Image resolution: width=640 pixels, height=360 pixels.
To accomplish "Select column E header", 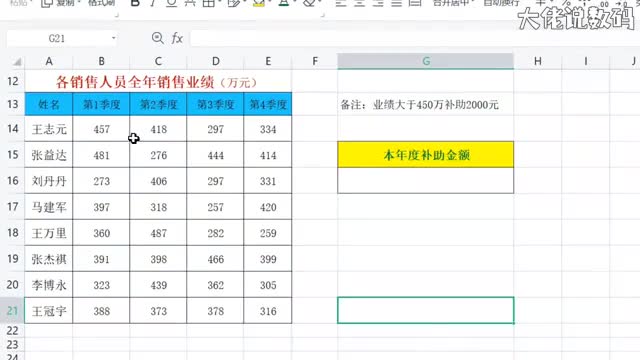I will 268,61.
